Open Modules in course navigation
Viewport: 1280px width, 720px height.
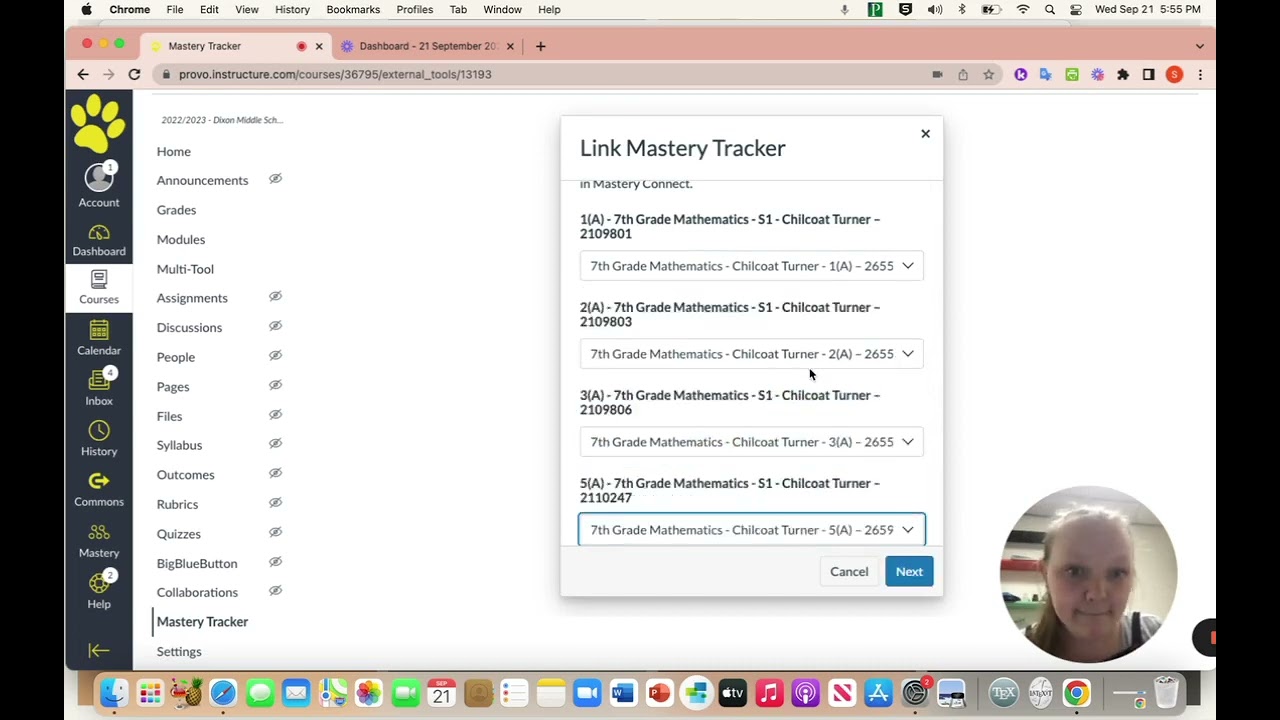181,239
